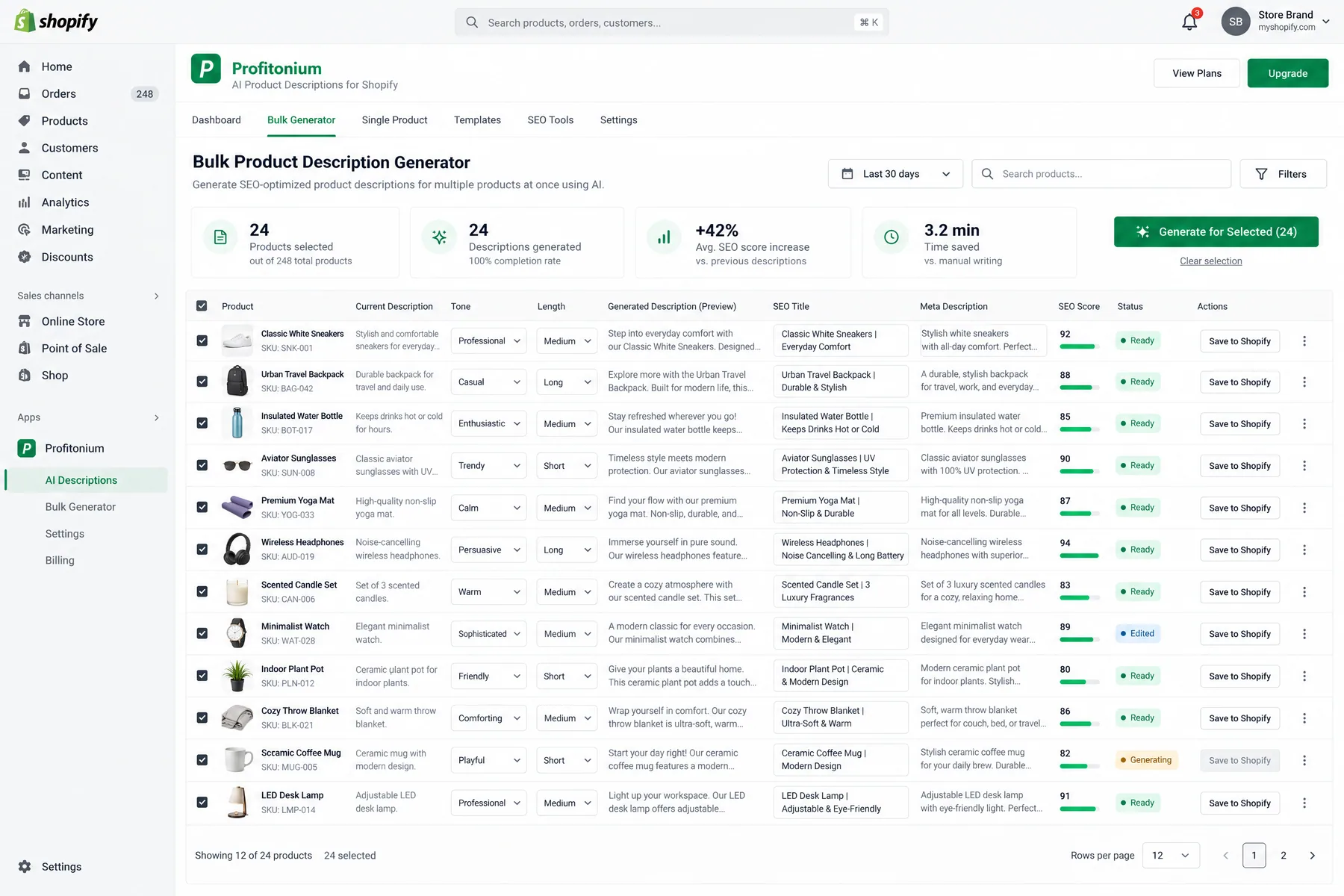Uncheck Scented Candle Set row

(202, 591)
